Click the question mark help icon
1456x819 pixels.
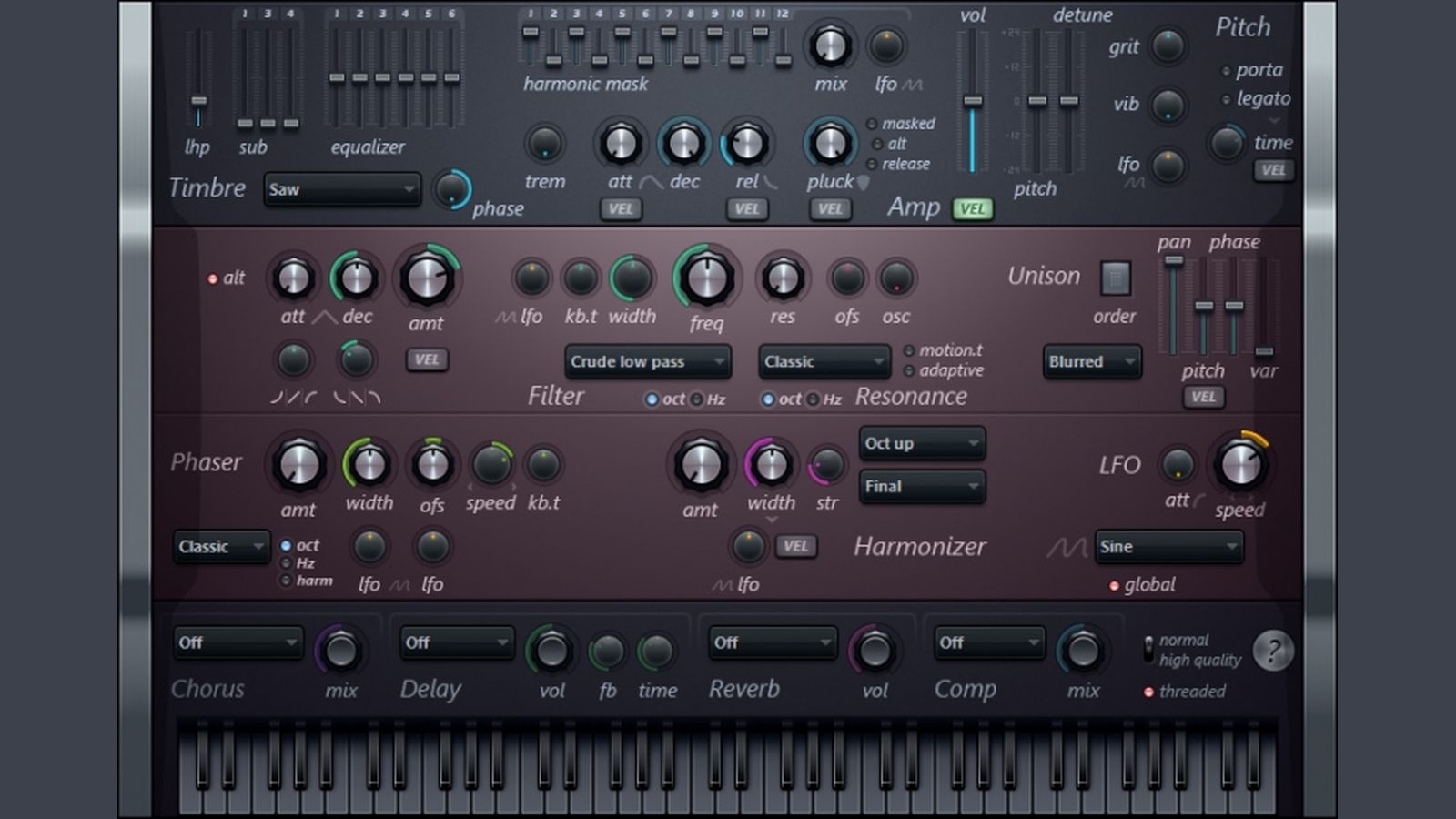(x=1272, y=651)
